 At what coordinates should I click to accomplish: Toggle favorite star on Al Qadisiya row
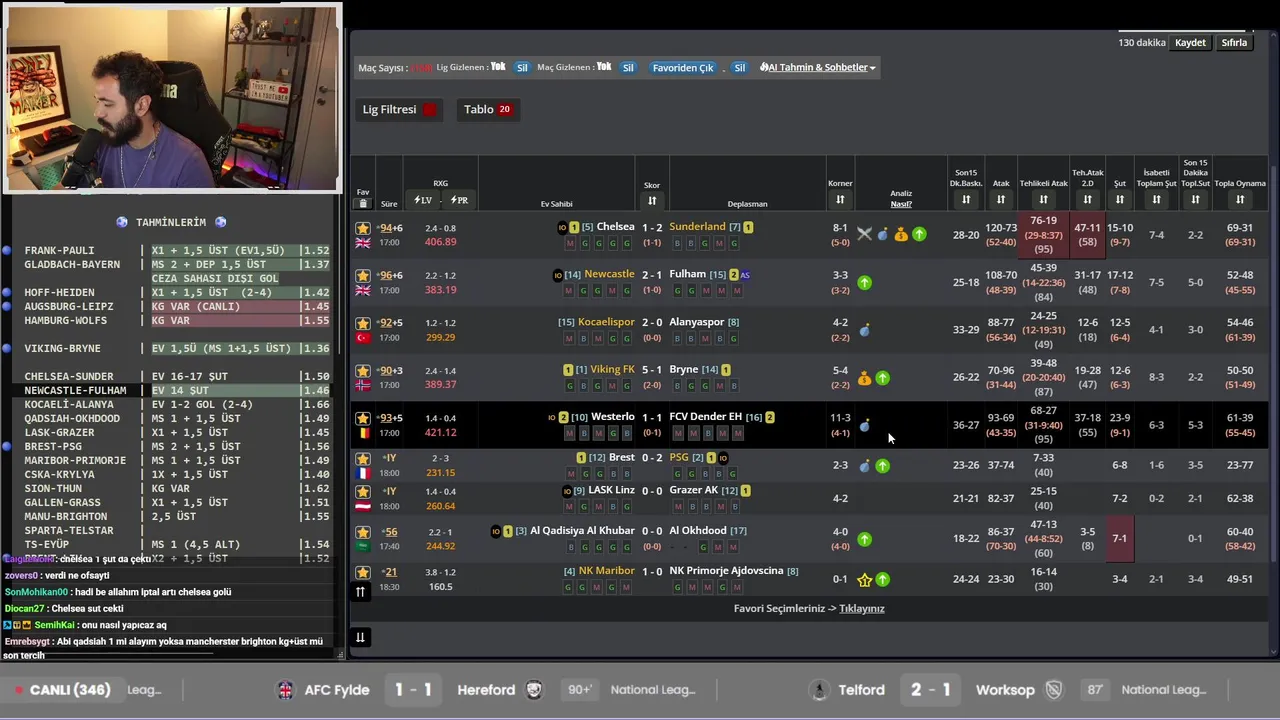point(362,532)
